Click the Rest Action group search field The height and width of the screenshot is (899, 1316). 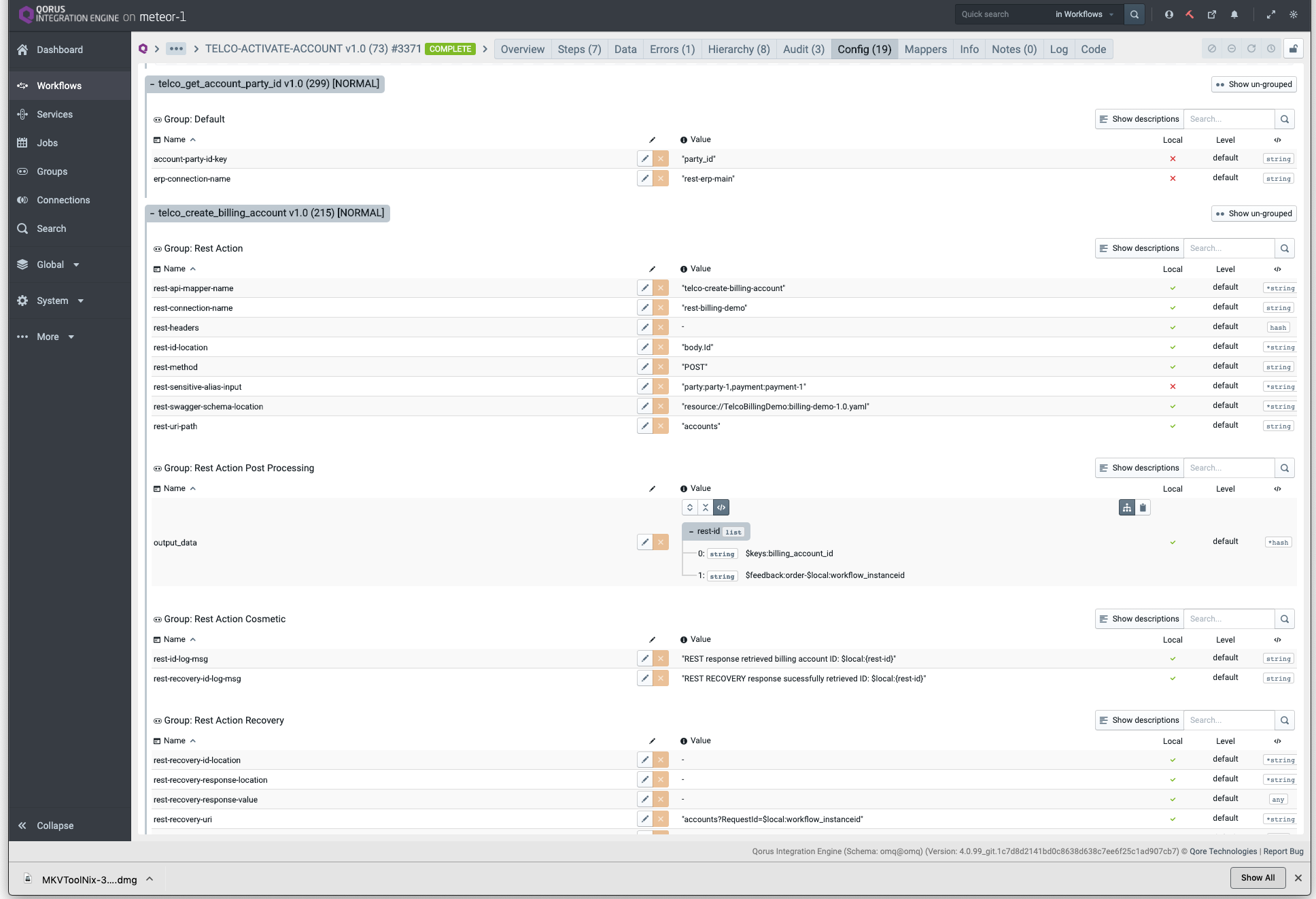tap(1228, 248)
